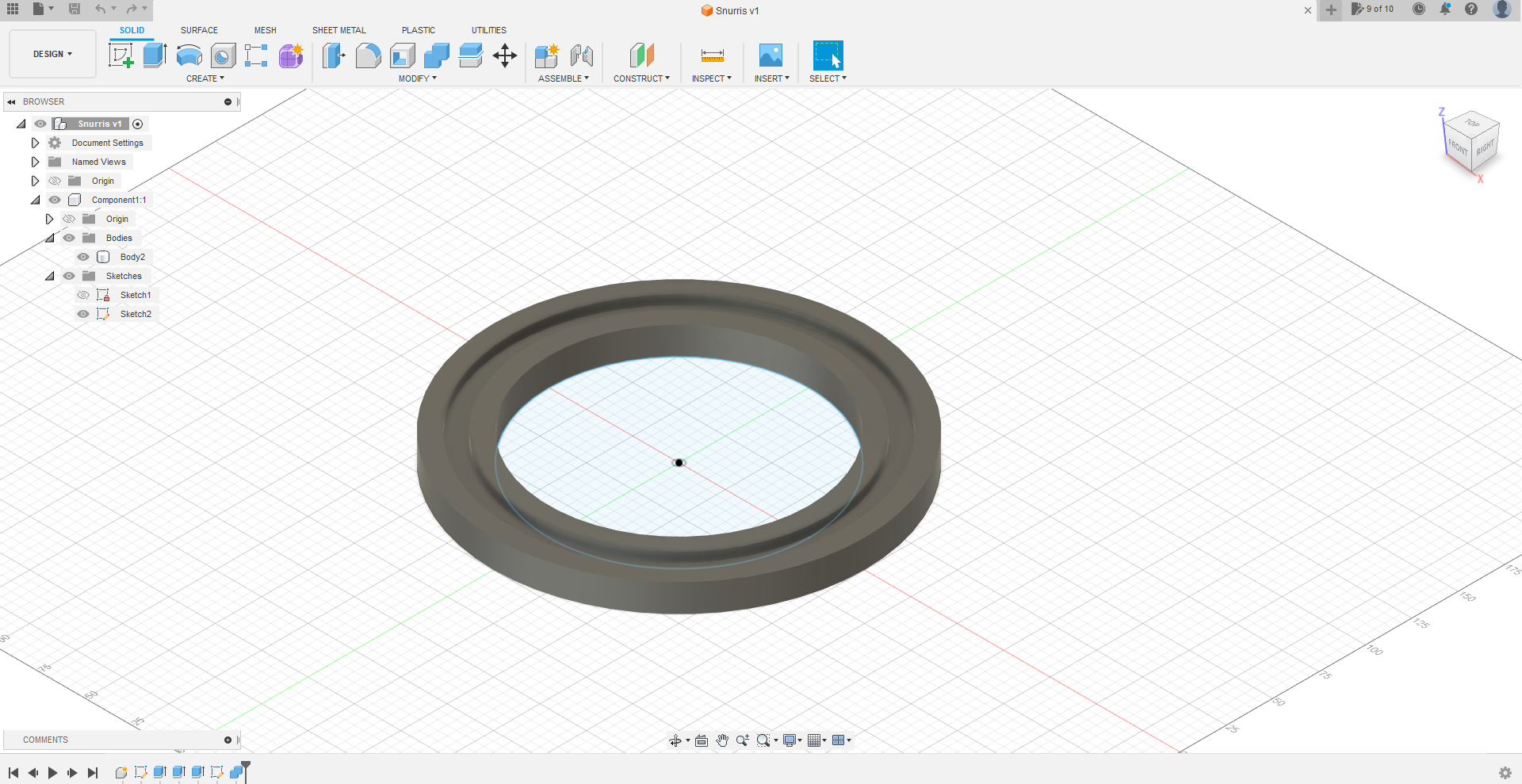Expand Named Views node
1522x784 pixels.
(35, 162)
